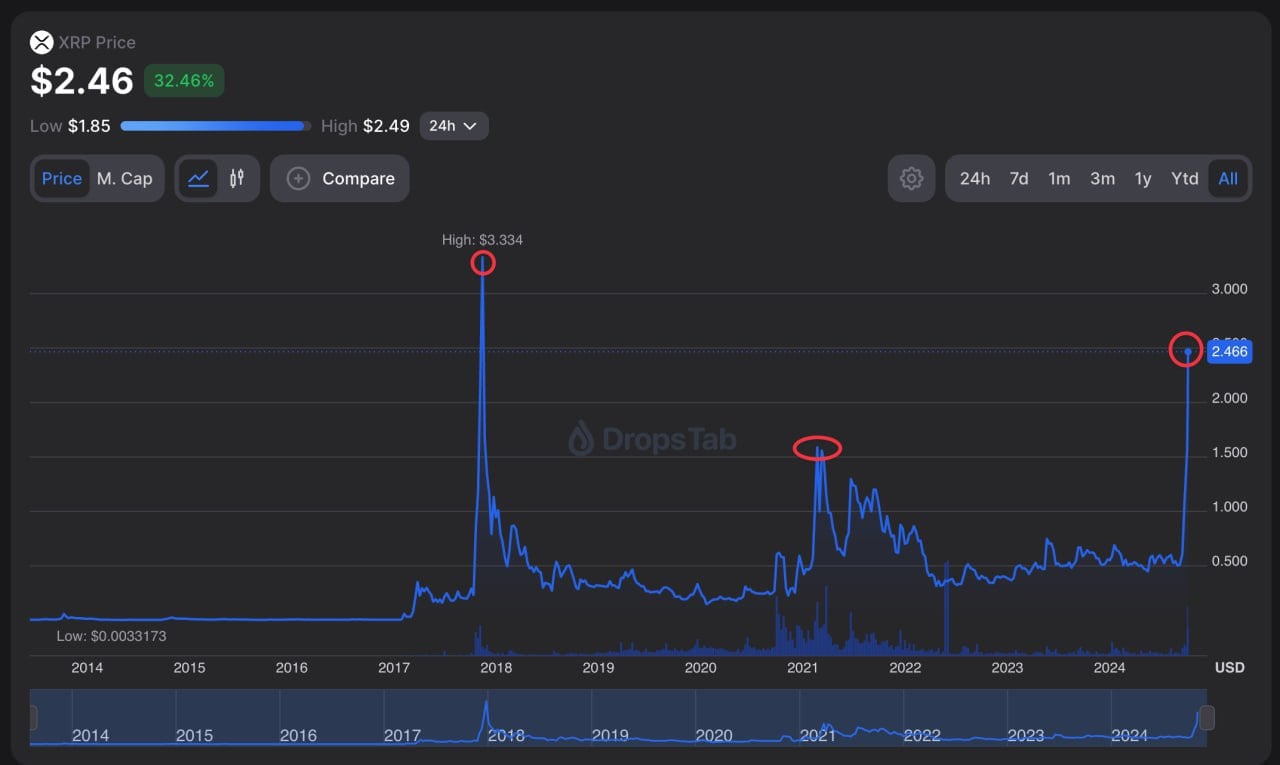Screen dimensions: 1280x765
Task: Click the 2024 label on main chart axis
Action: [1110, 668]
